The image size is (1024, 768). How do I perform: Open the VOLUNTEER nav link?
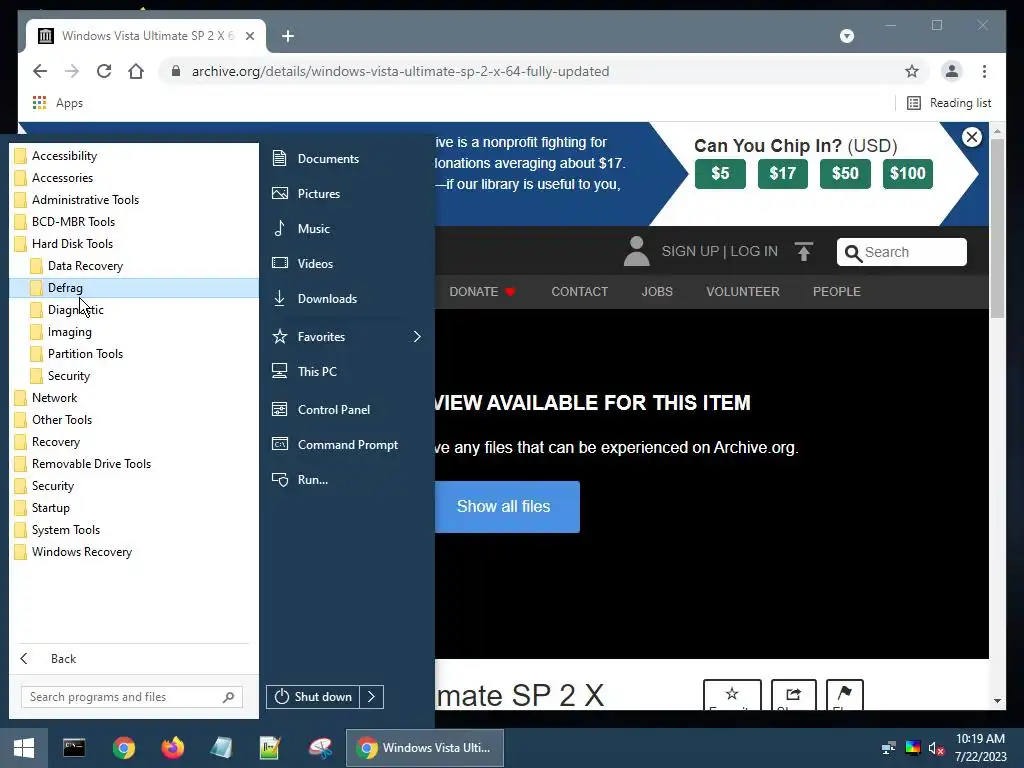(x=743, y=292)
